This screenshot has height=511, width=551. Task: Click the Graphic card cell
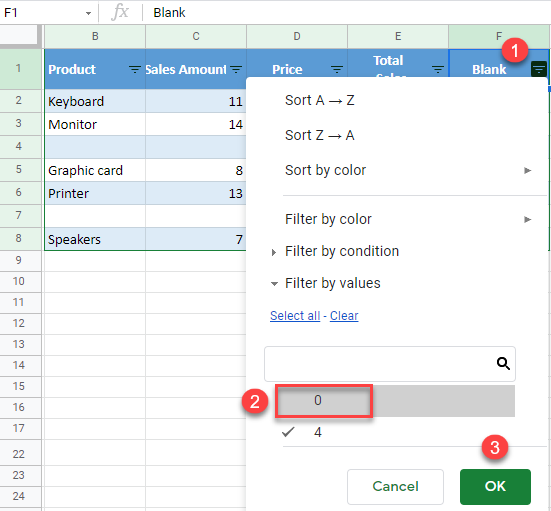click(95, 170)
